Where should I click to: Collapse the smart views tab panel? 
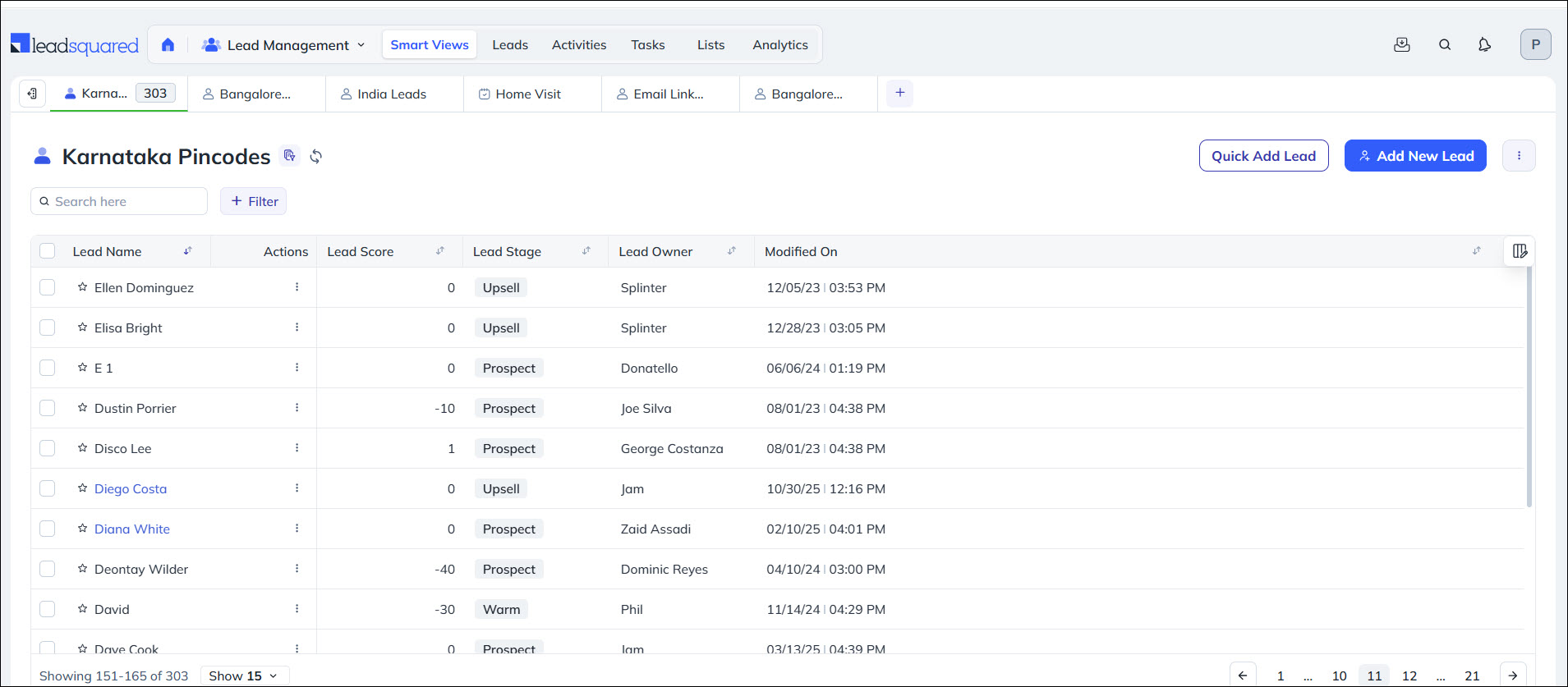pos(32,94)
